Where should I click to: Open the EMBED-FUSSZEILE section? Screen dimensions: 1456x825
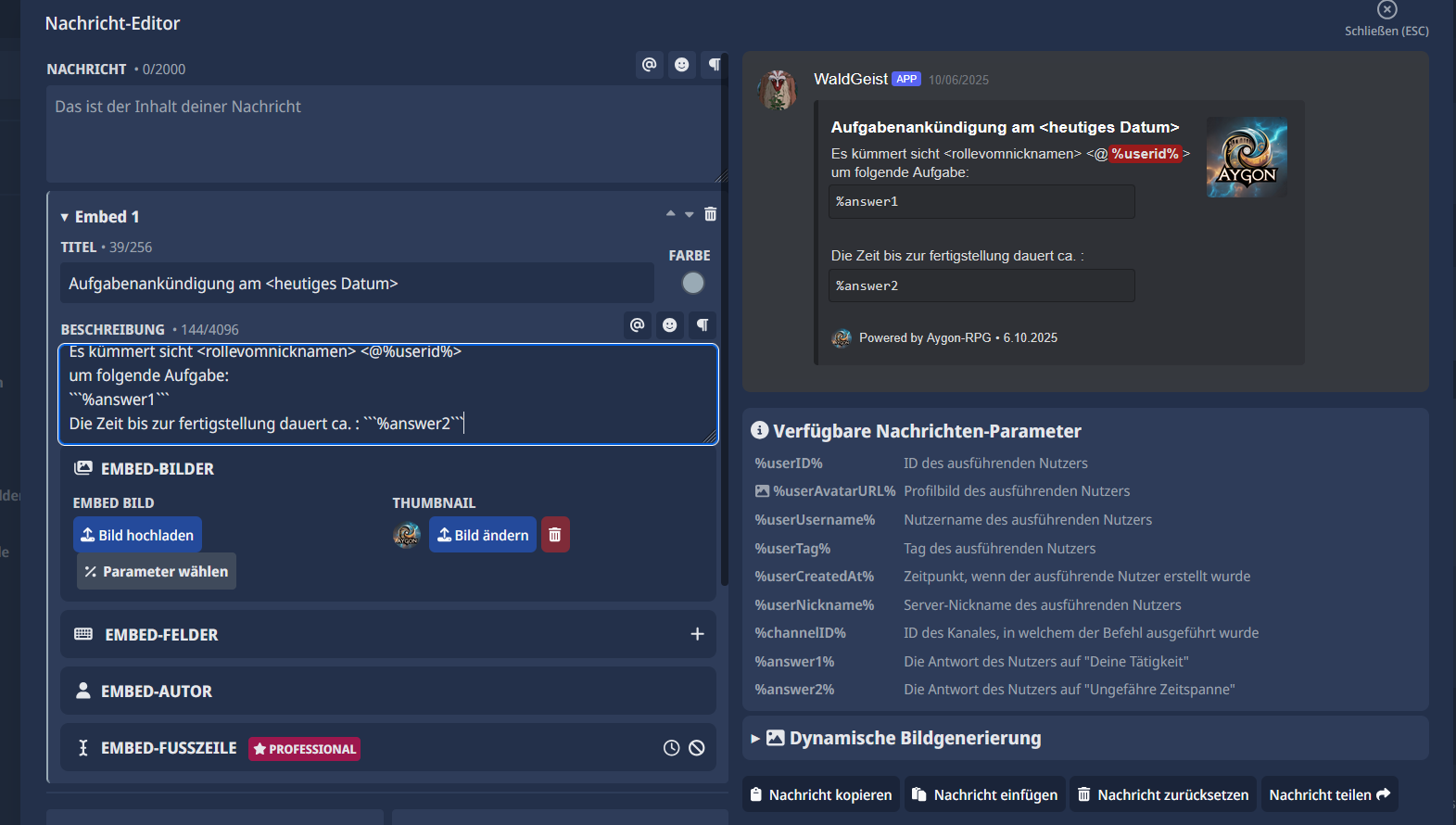[169, 748]
